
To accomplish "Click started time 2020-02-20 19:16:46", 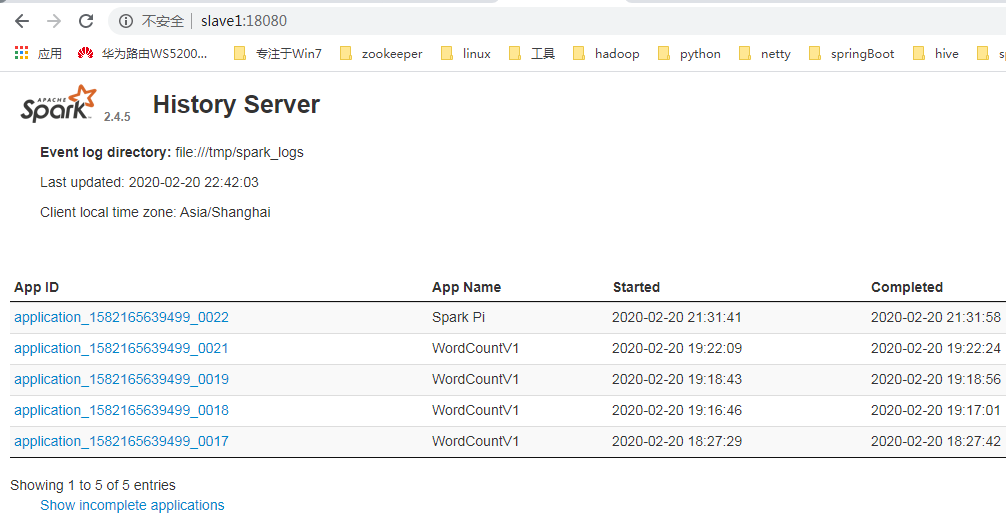I will coord(677,410).
